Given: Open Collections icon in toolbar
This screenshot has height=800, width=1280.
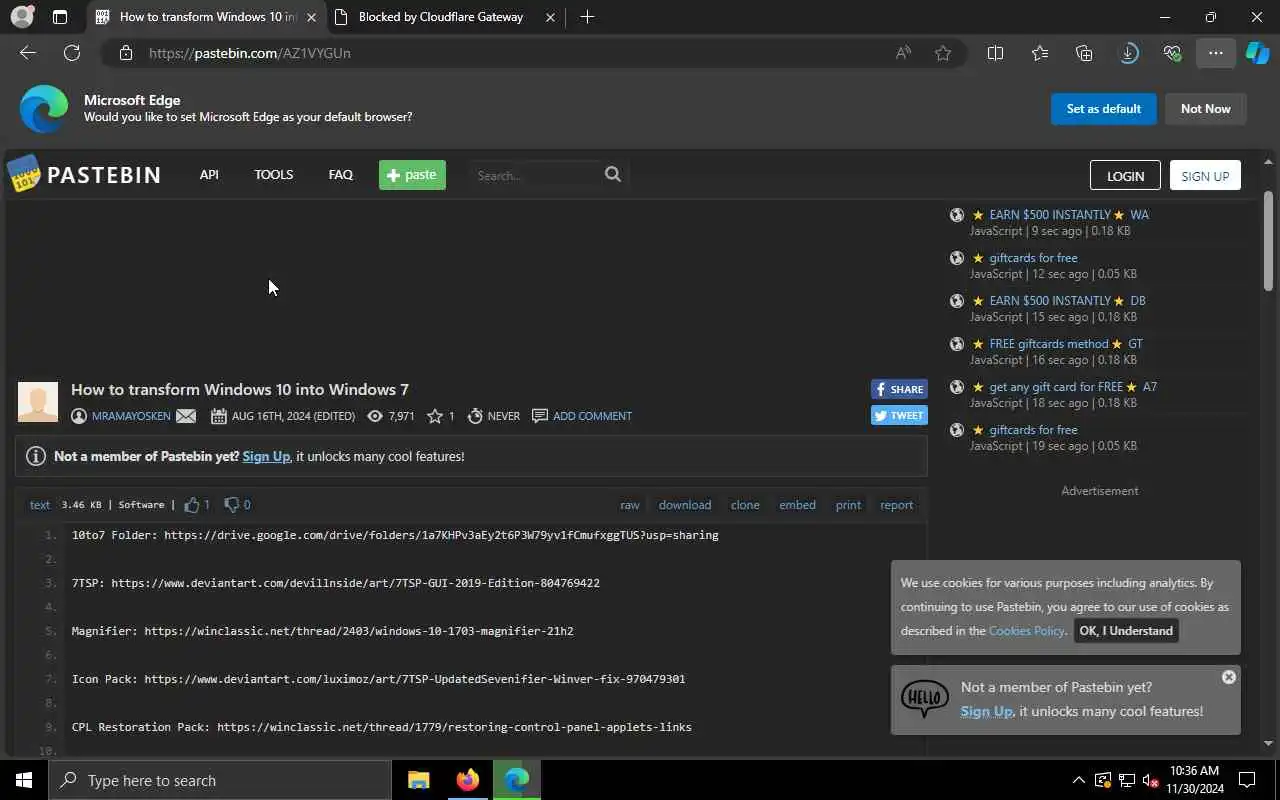Looking at the screenshot, I should (1084, 53).
